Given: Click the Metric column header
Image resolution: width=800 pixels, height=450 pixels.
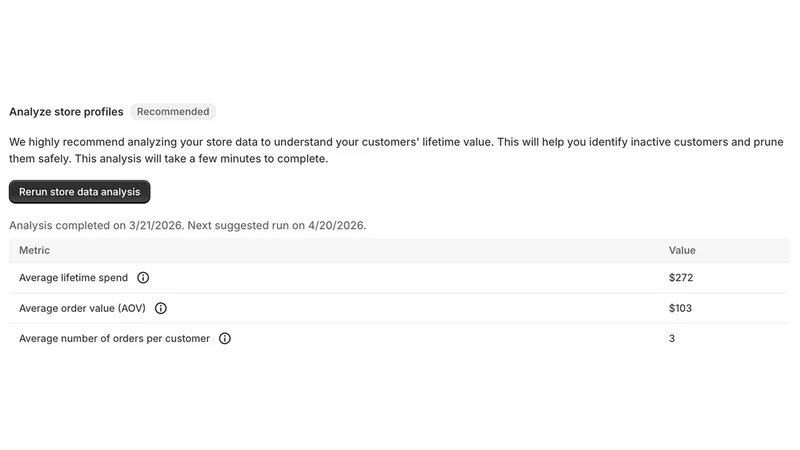Looking at the screenshot, I should click(34, 250).
